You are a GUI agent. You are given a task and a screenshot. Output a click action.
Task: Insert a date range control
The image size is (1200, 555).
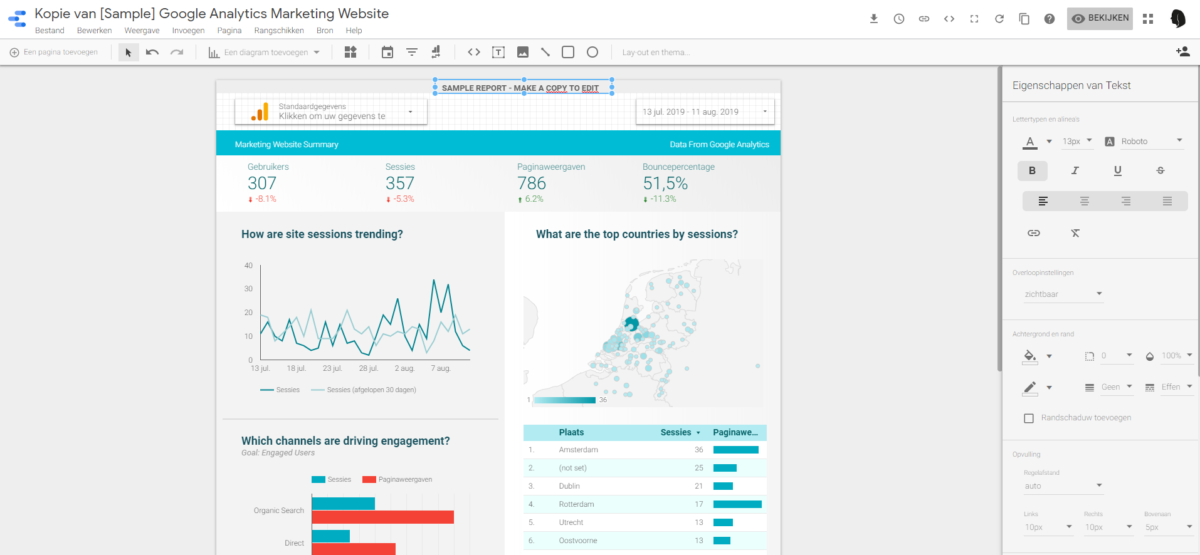[388, 52]
